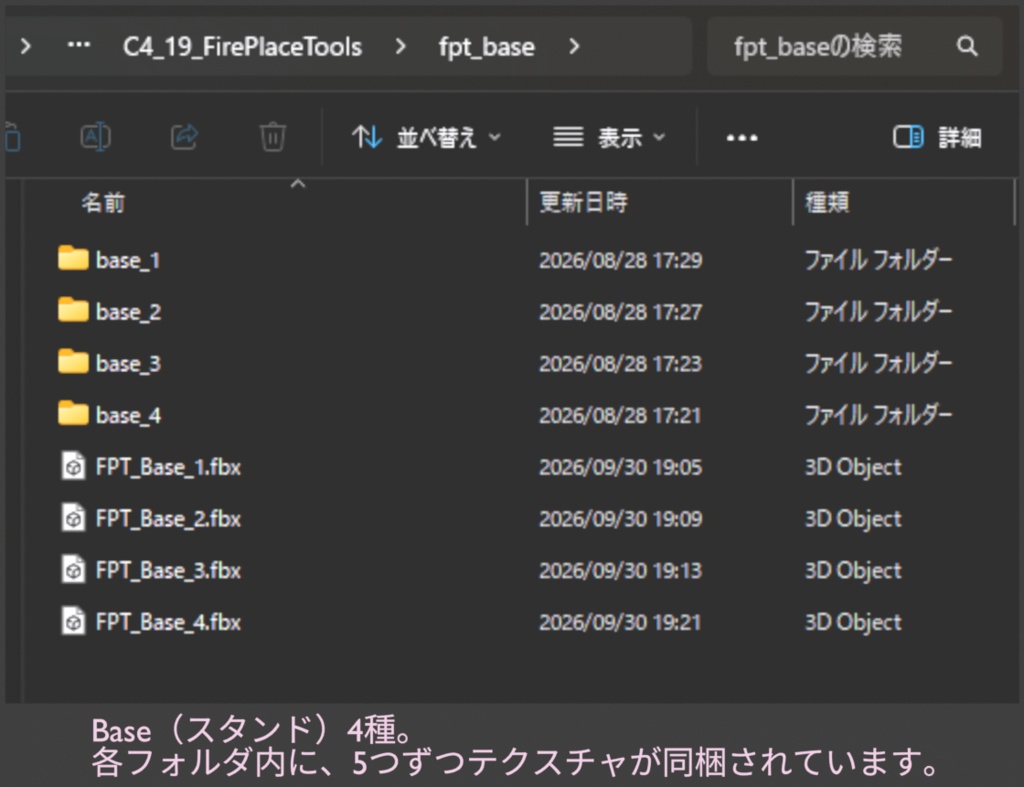Screen dimensions: 1024x787
Task: Select the FPT_Base_3.fbx 3D object icon
Action: click(x=73, y=569)
